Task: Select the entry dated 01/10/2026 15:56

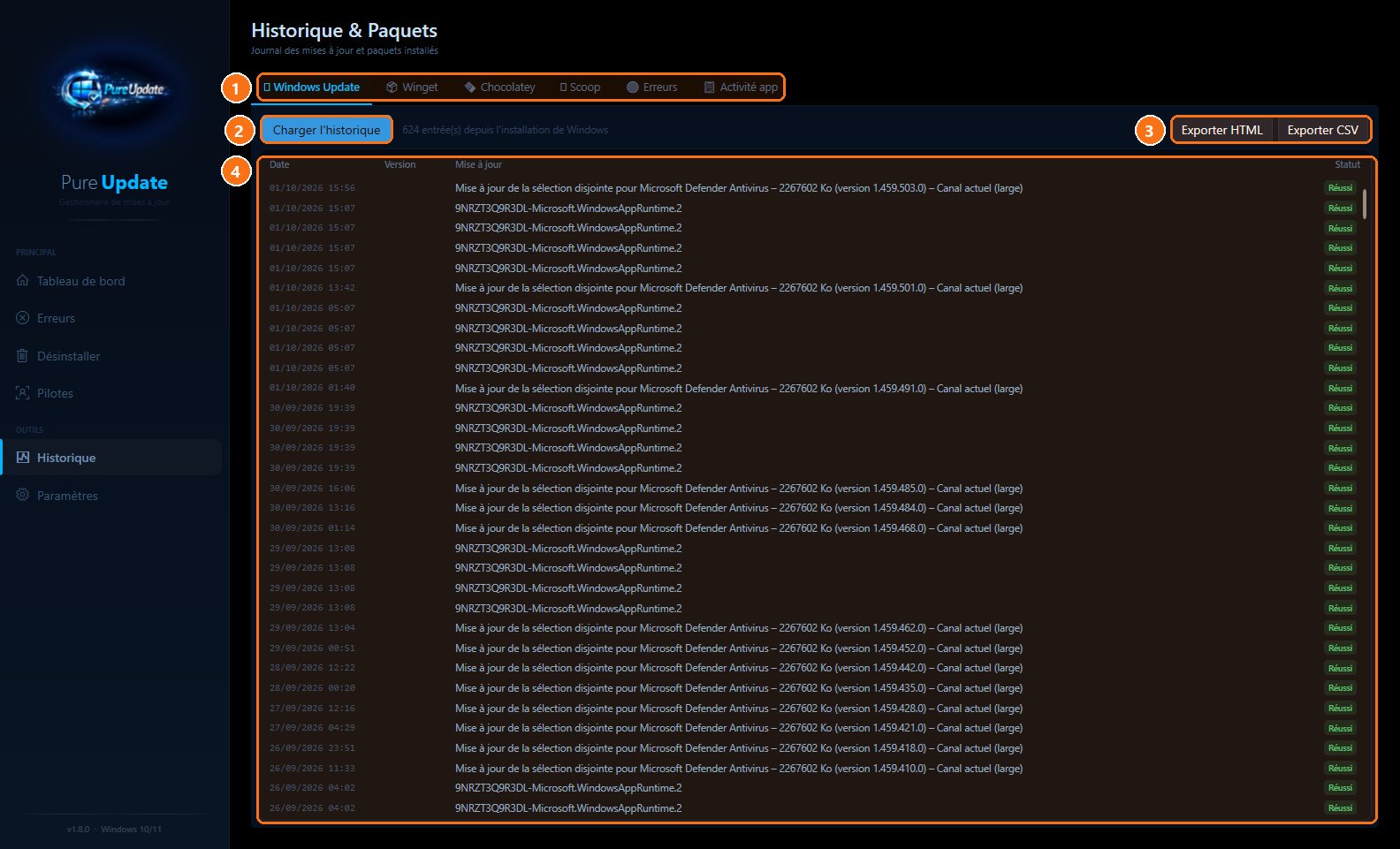Action: click(812, 188)
